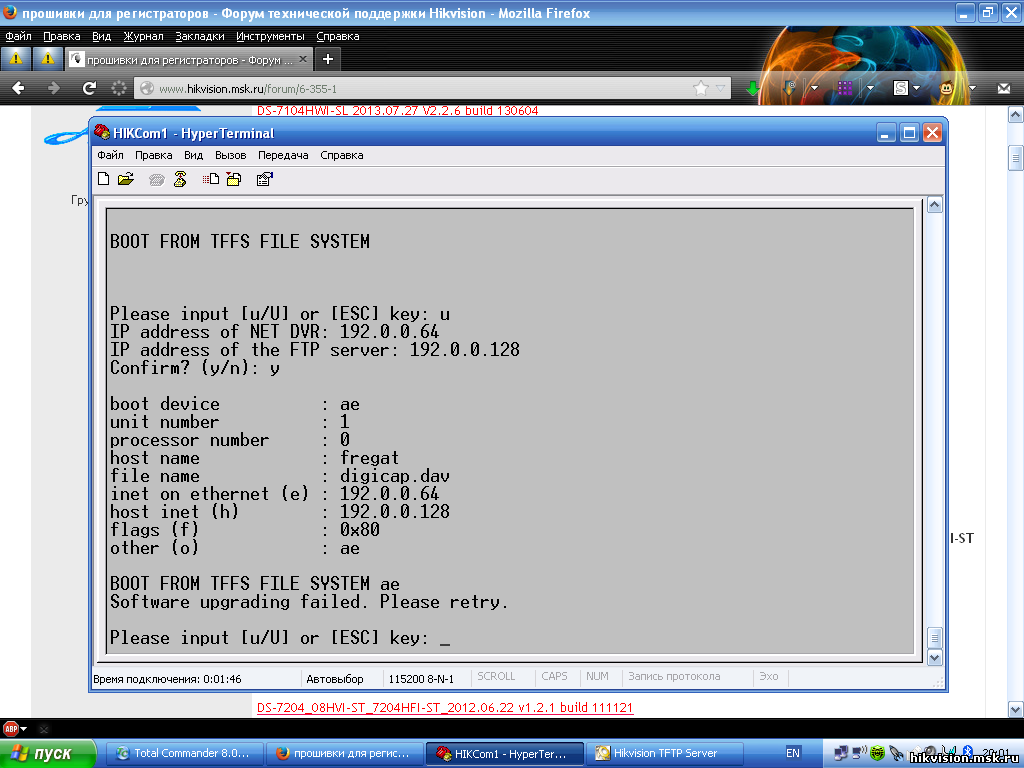The width and height of the screenshot is (1024, 768).
Task: Click the Windows пуск Start button
Action: click(x=48, y=754)
